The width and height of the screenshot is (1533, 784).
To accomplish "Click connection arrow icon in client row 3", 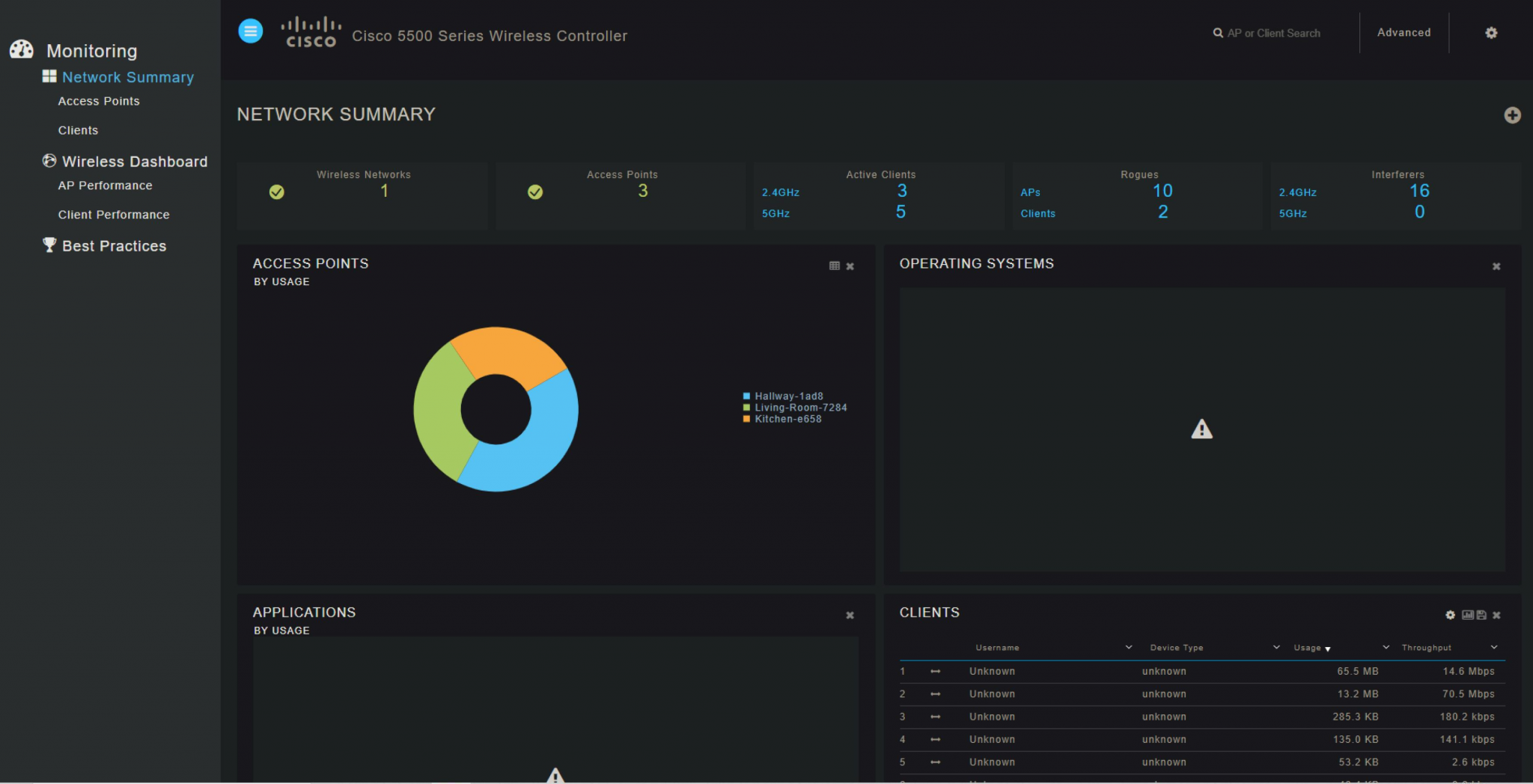I will pyautogui.click(x=935, y=717).
